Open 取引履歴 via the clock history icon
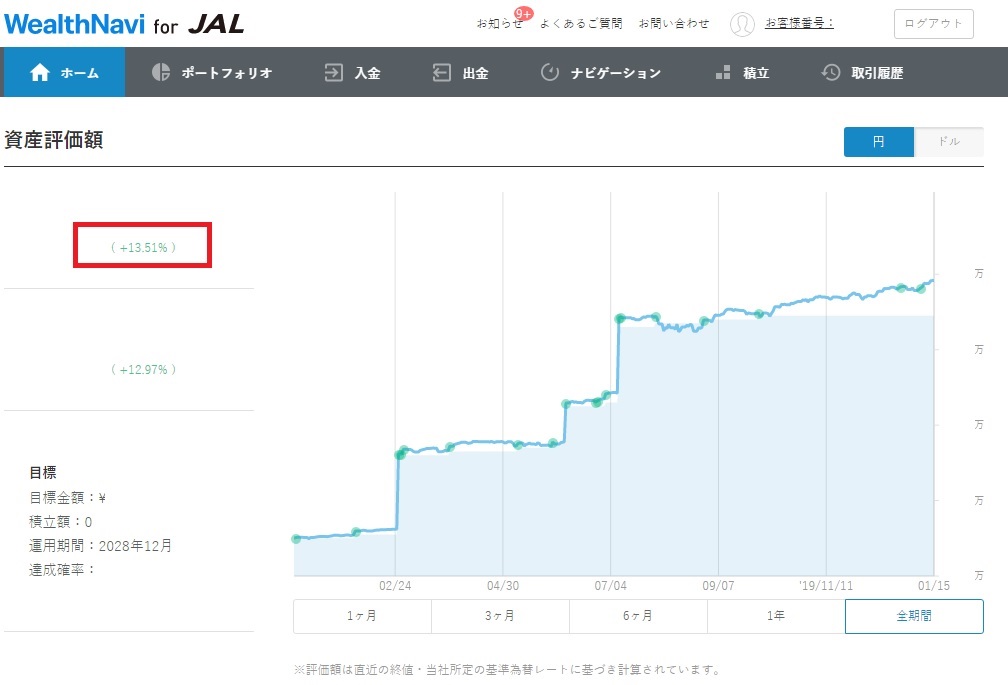This screenshot has height=685, width=1008. (x=830, y=72)
